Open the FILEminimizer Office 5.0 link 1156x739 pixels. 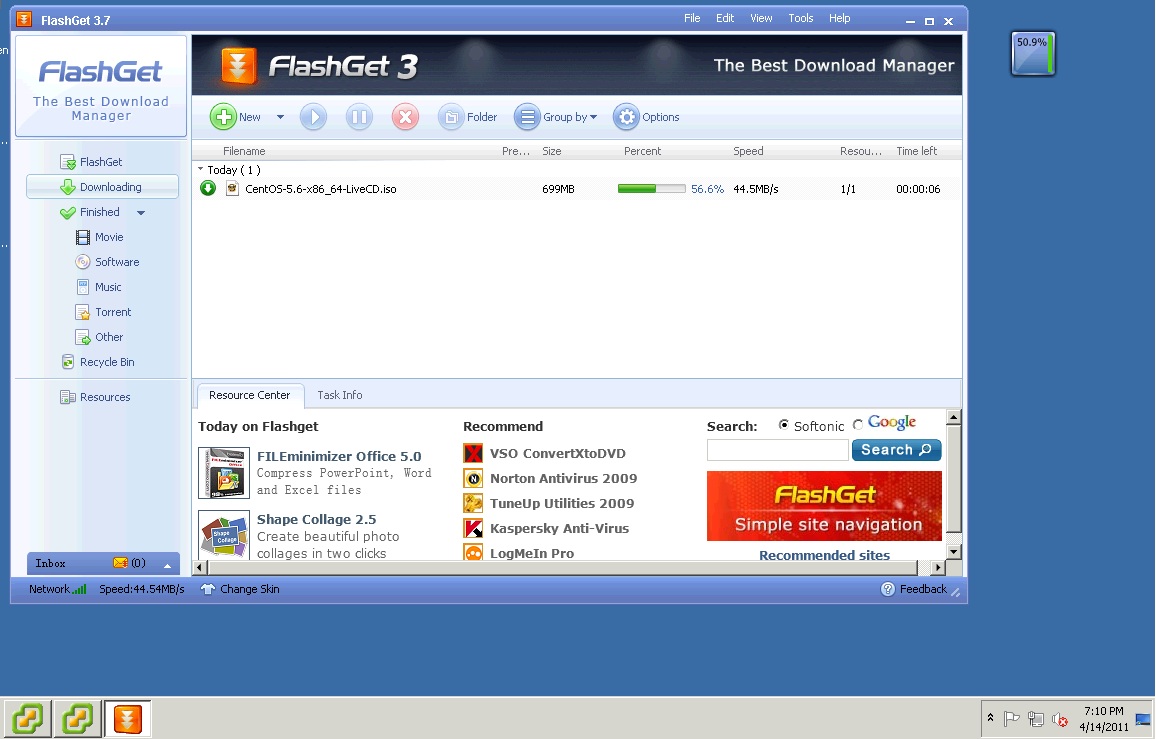point(339,457)
